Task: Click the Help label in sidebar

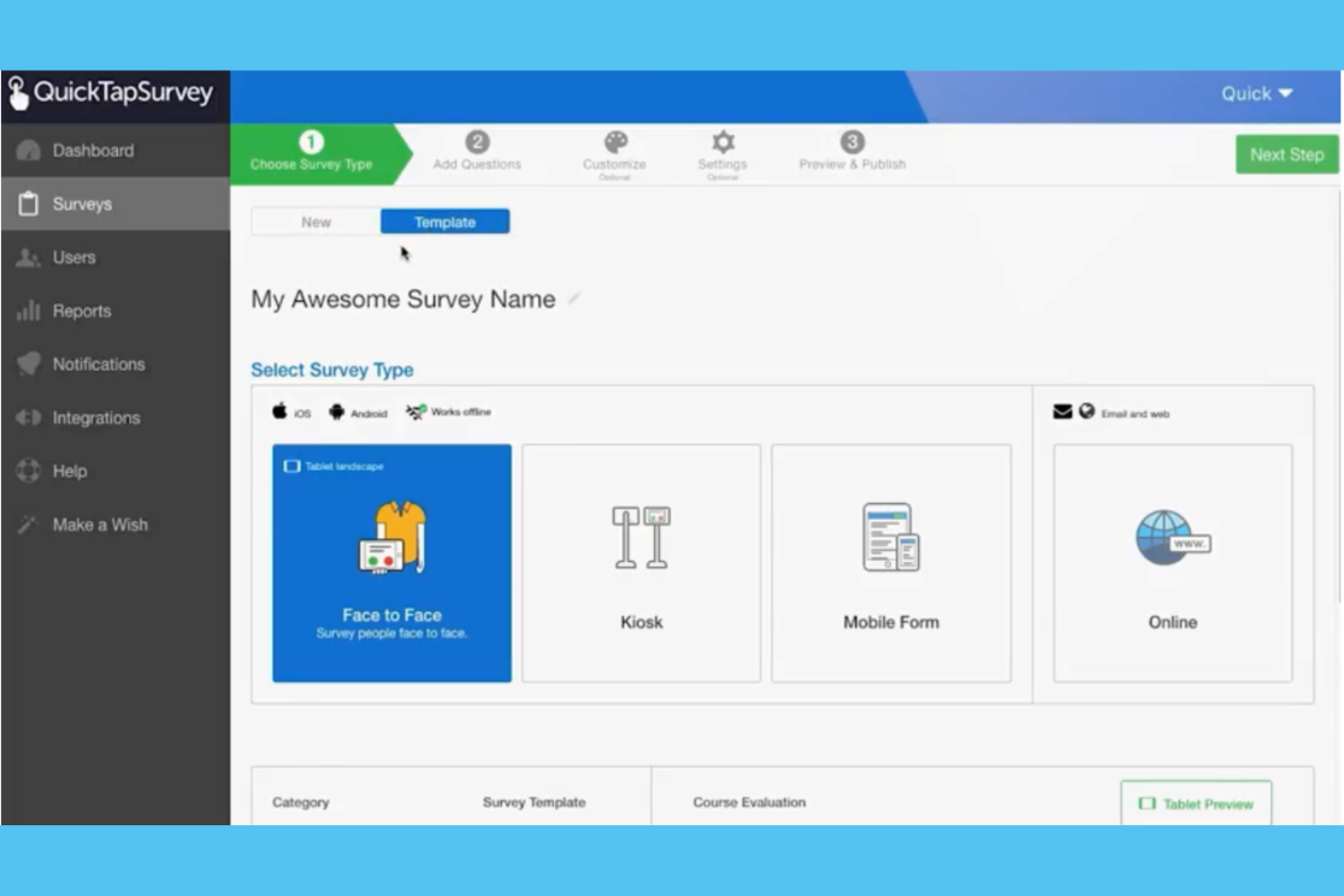Action: [x=70, y=471]
